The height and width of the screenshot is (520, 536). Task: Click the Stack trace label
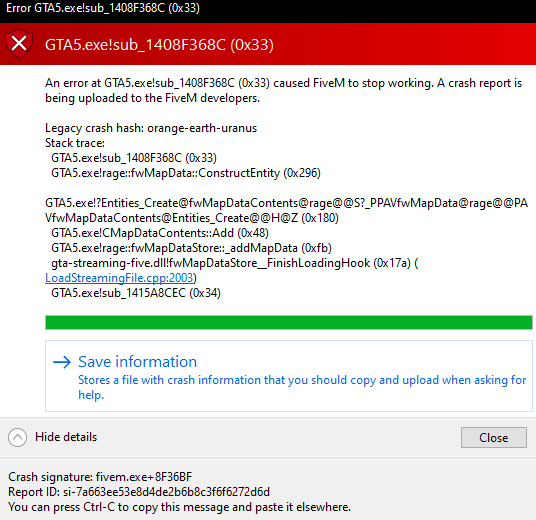point(75,143)
